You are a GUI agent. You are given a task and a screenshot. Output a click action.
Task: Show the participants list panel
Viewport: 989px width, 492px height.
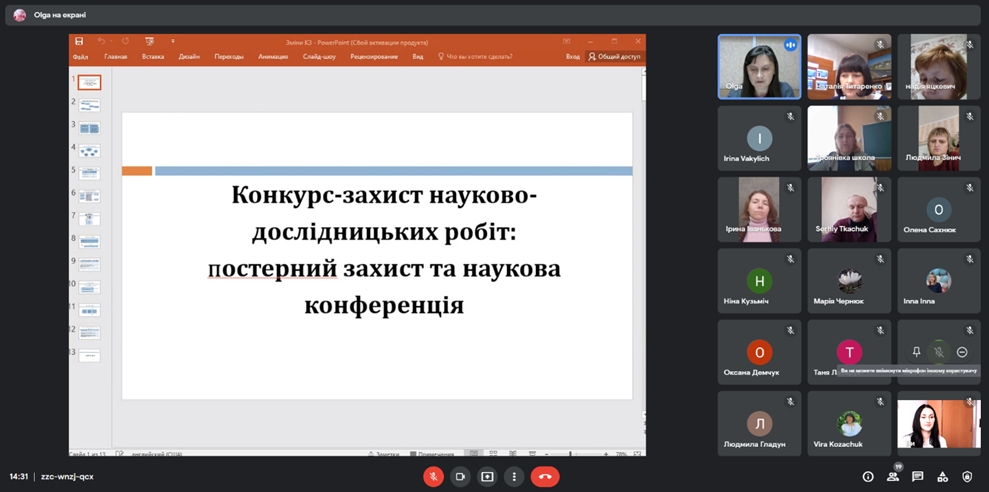893,477
